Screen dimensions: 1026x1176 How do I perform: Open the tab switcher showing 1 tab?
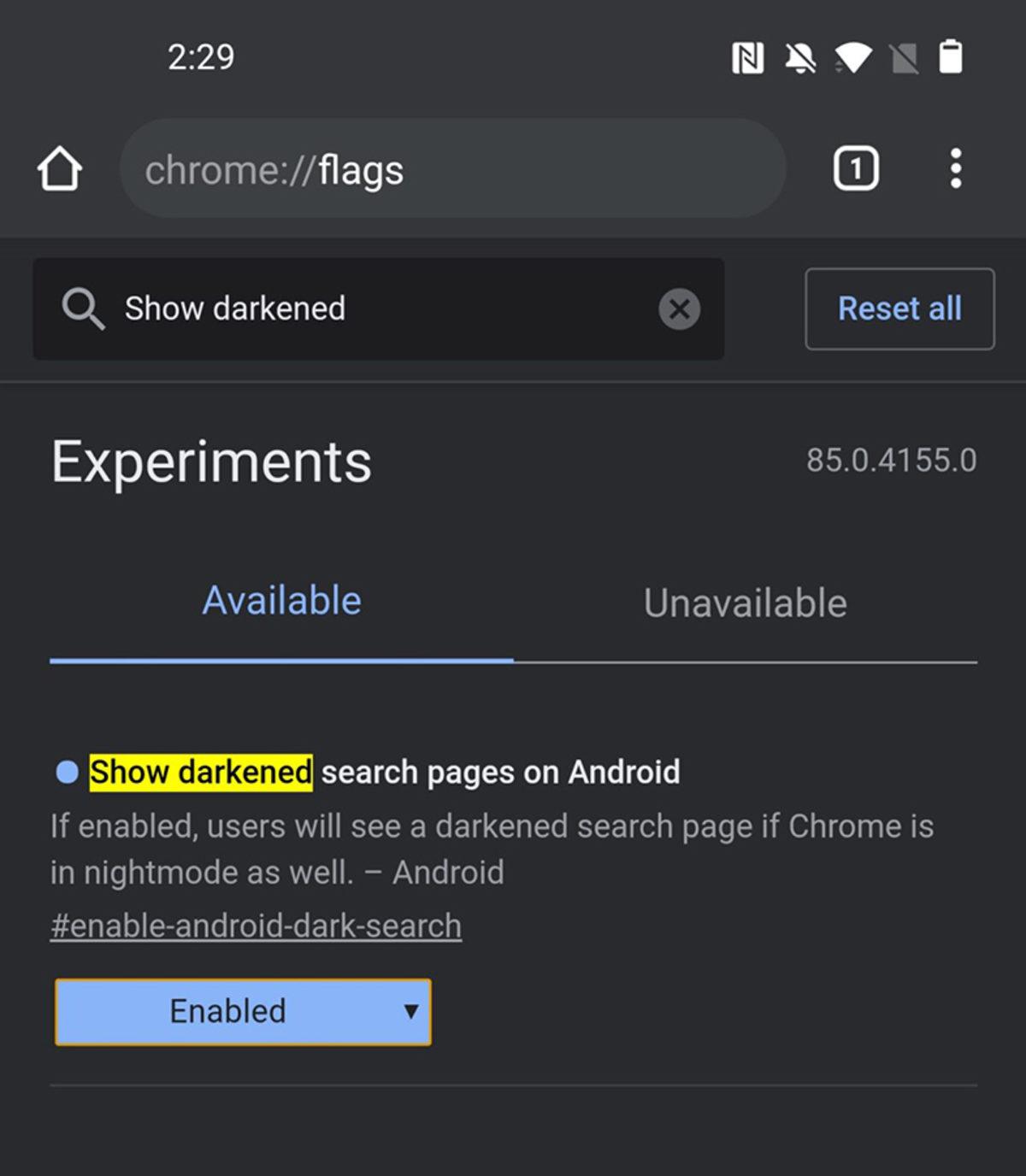coord(855,168)
